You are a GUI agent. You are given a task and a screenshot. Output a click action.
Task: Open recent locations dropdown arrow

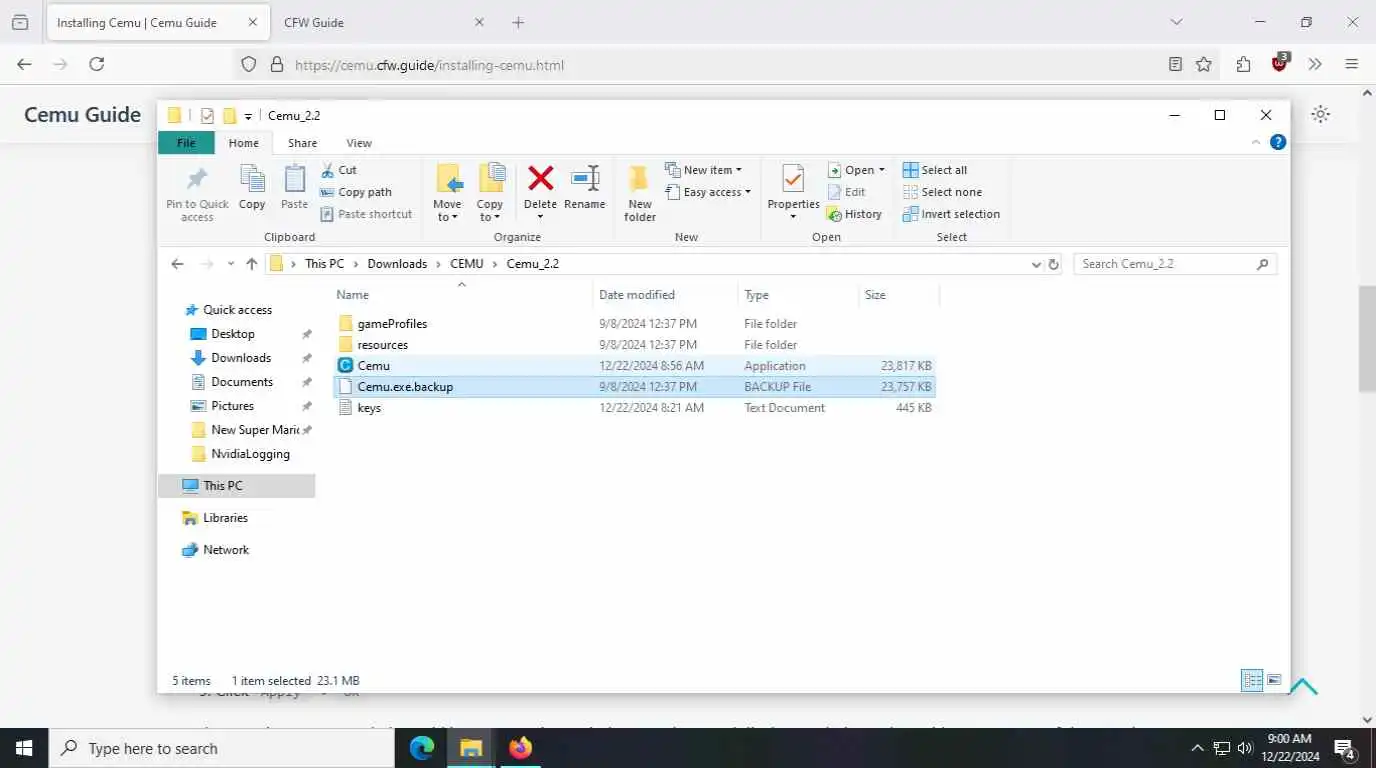tap(231, 264)
